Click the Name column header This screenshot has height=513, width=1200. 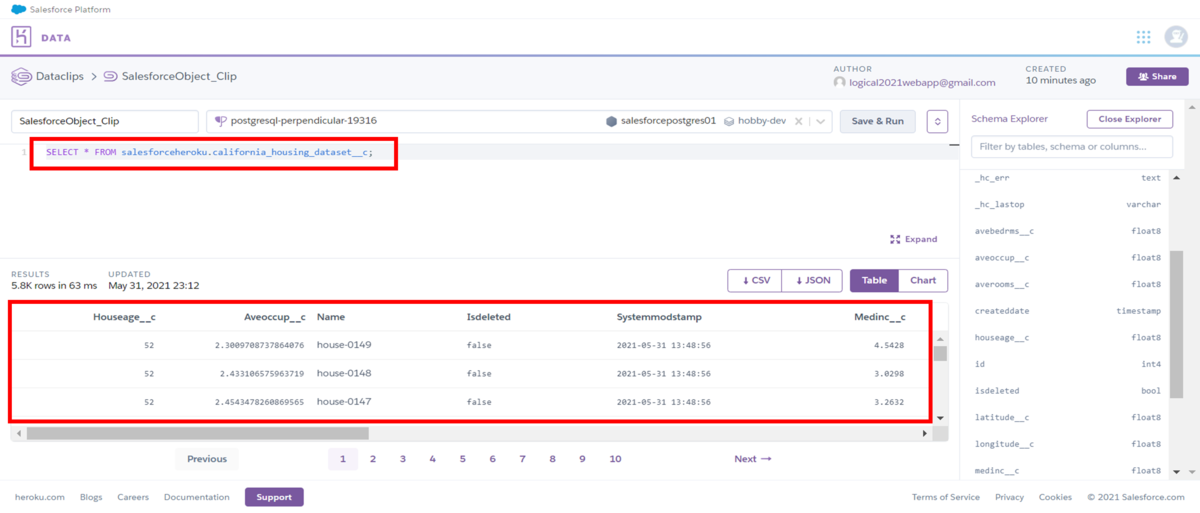330,317
